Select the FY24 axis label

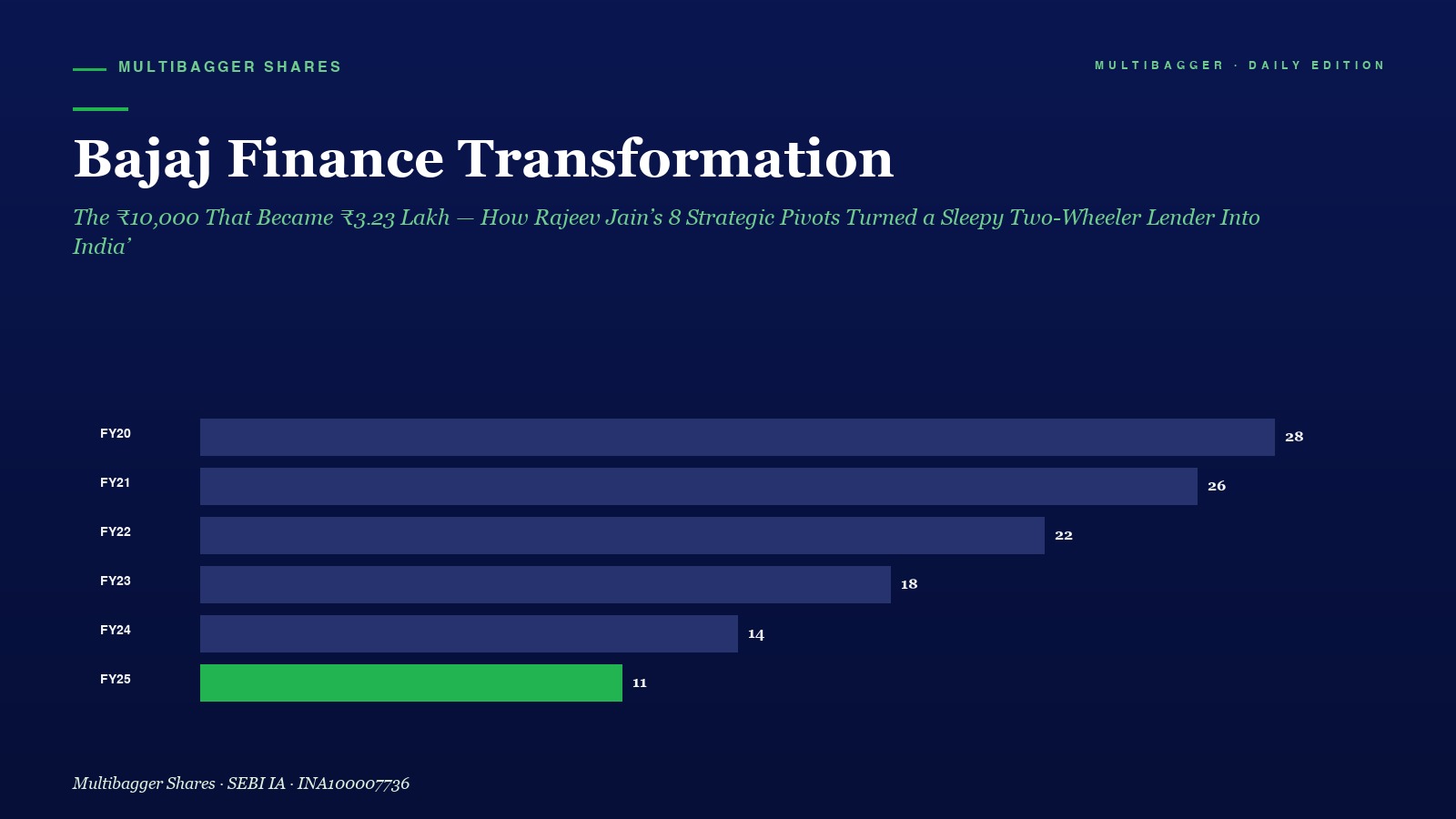pos(116,630)
